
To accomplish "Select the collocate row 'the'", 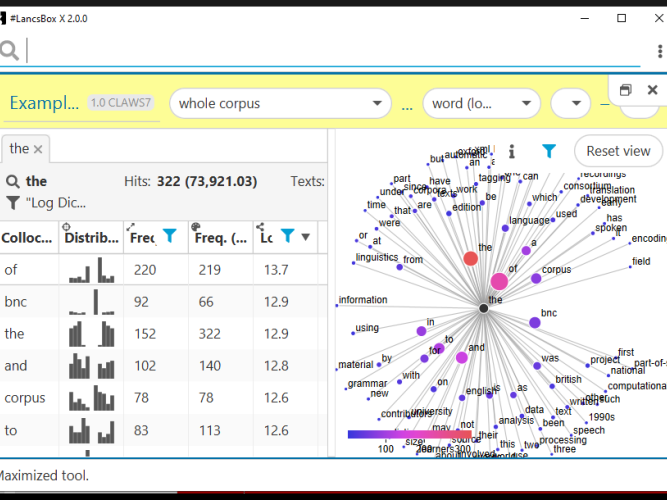I will (x=163, y=334).
